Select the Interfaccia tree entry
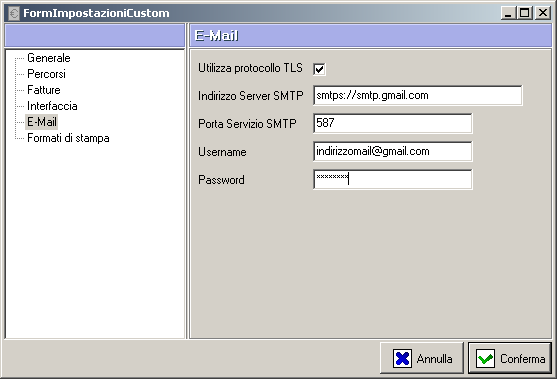557x379 pixels. pyautogui.click(x=52, y=106)
